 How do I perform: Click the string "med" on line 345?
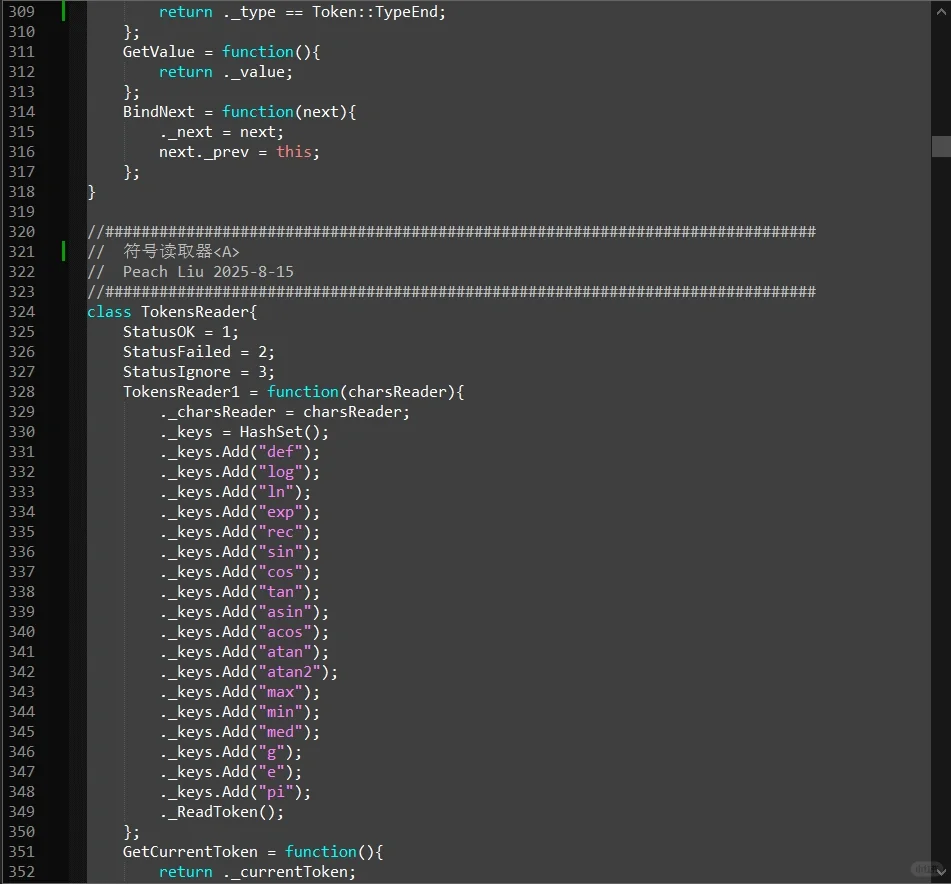(x=280, y=732)
